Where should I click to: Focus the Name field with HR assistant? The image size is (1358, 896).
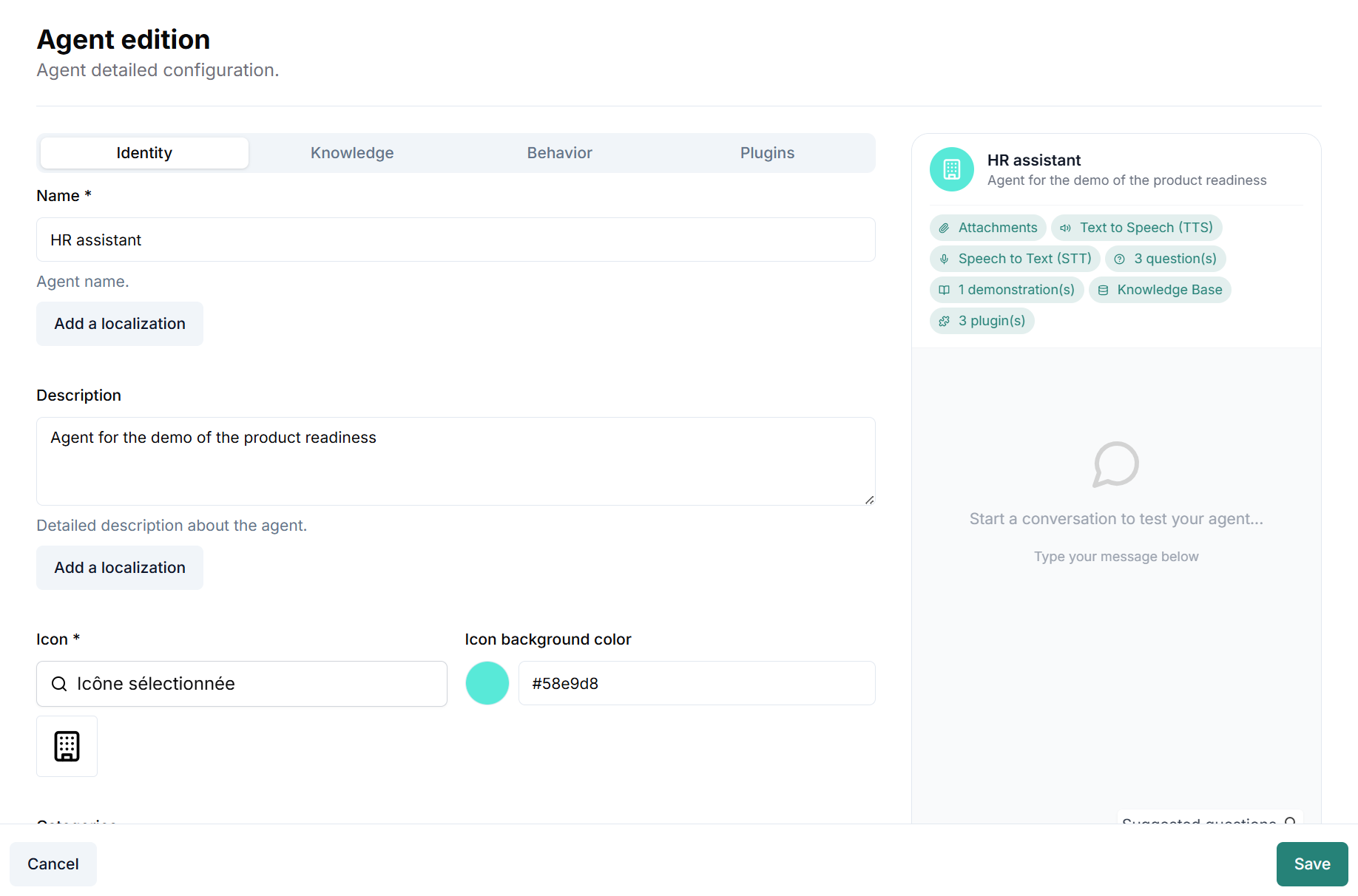(x=456, y=240)
